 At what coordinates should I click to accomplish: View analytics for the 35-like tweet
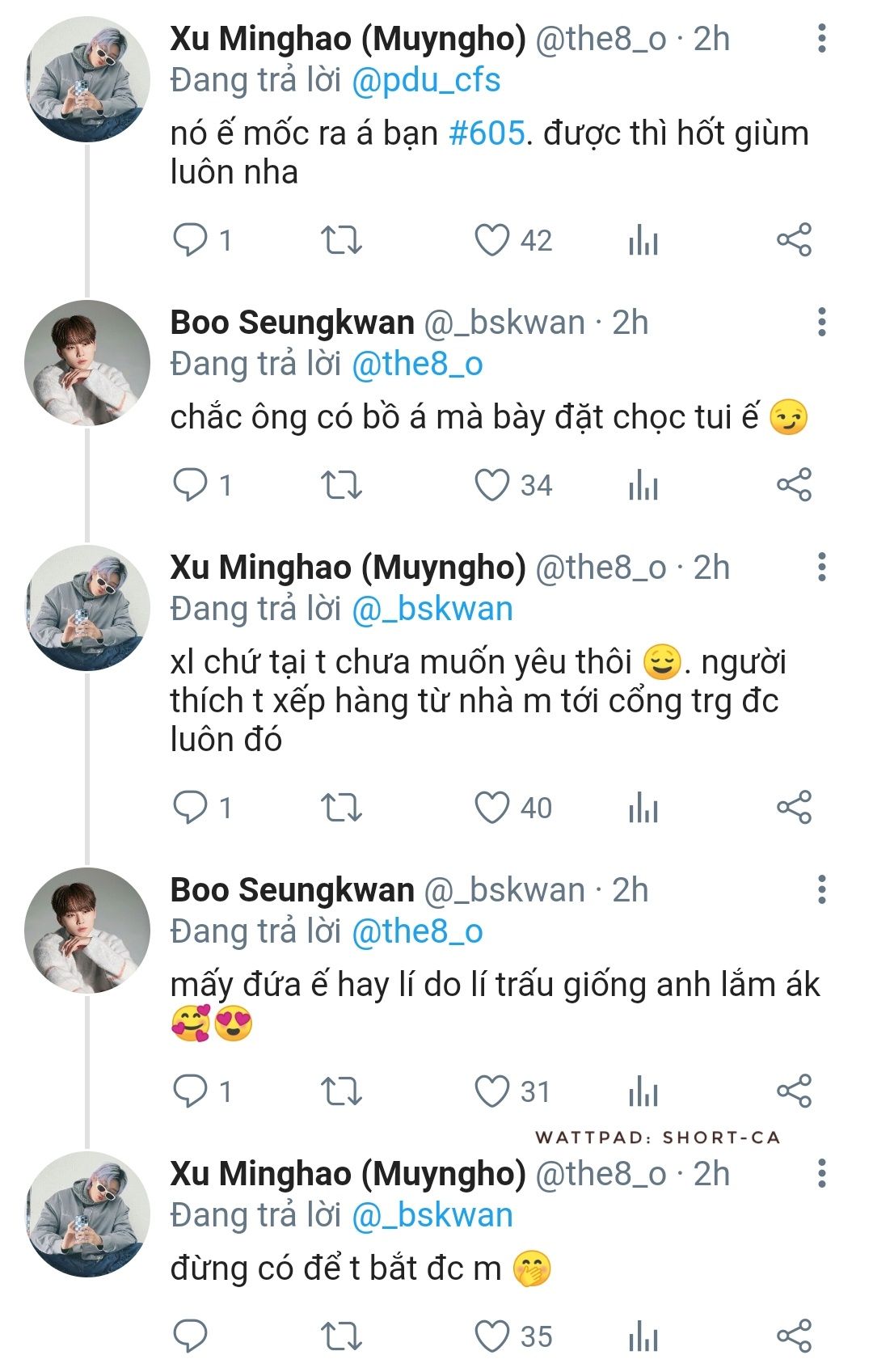(x=643, y=1336)
